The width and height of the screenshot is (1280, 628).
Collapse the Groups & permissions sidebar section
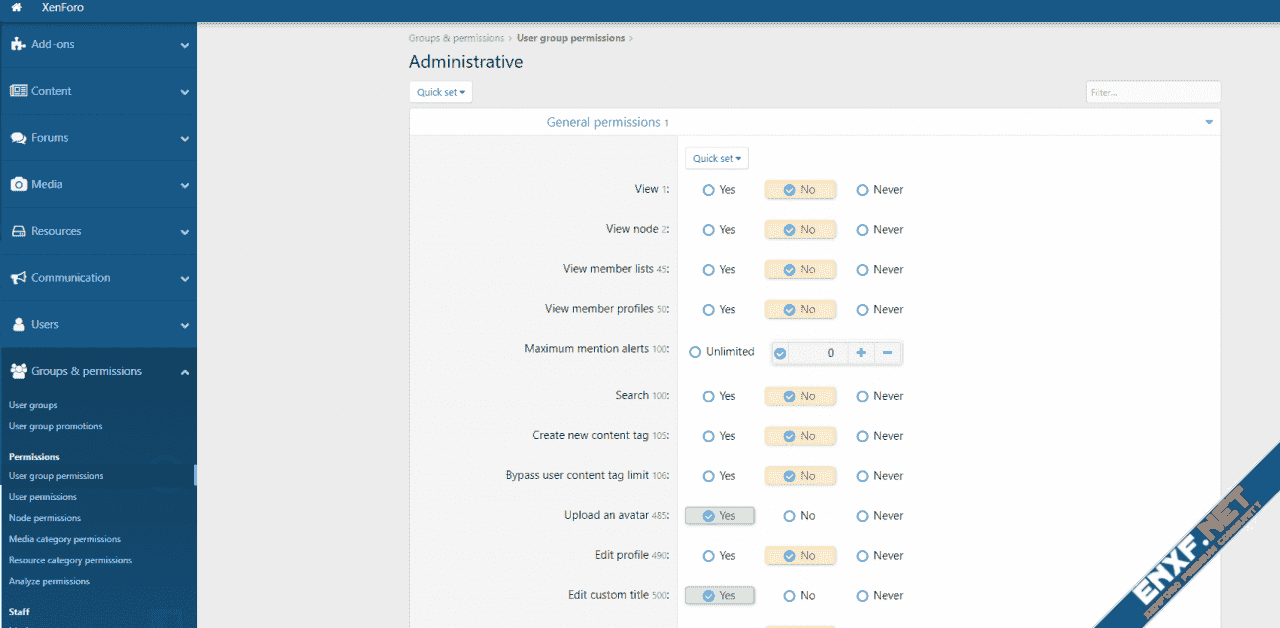184,372
